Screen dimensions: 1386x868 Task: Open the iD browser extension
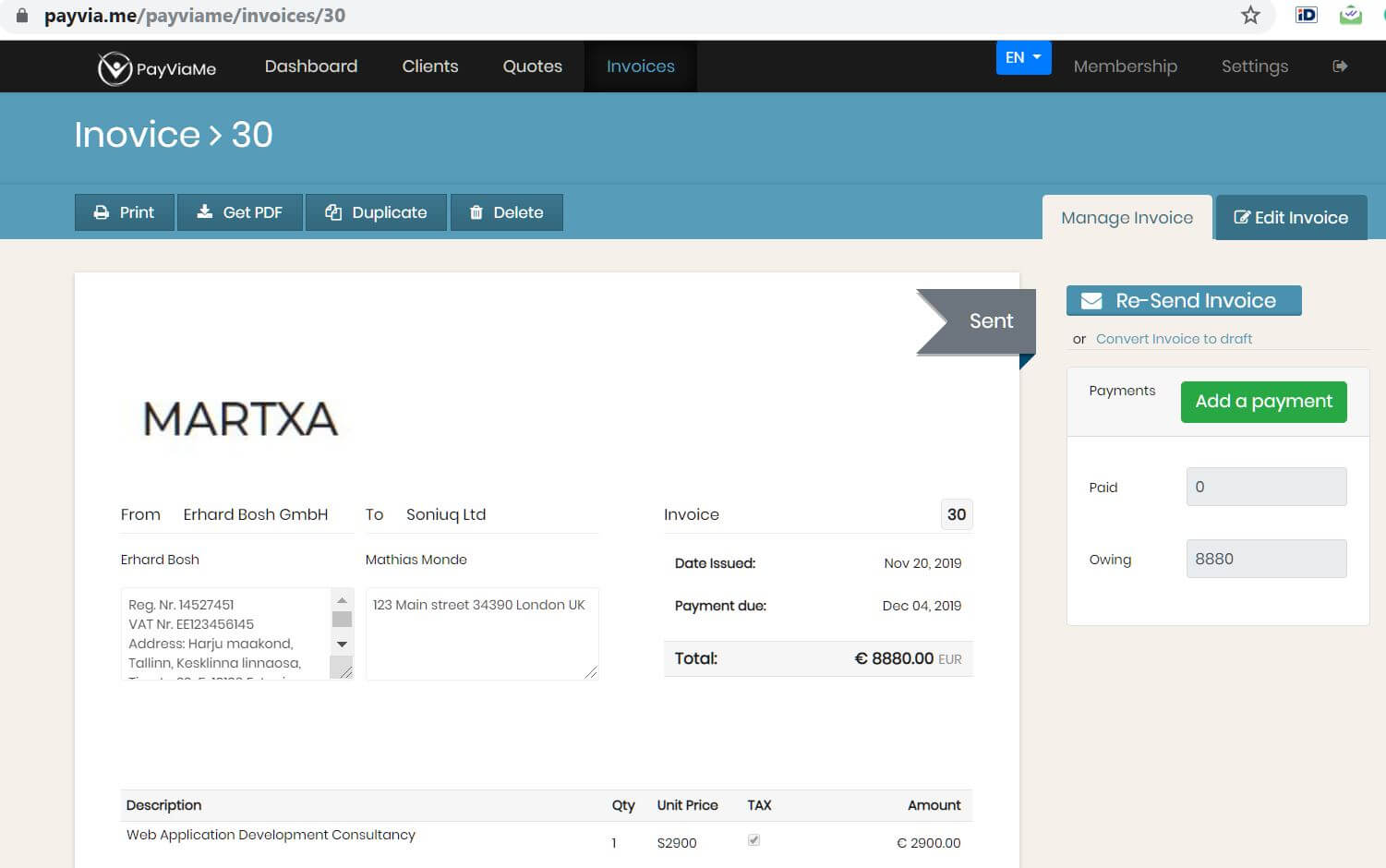[1306, 15]
